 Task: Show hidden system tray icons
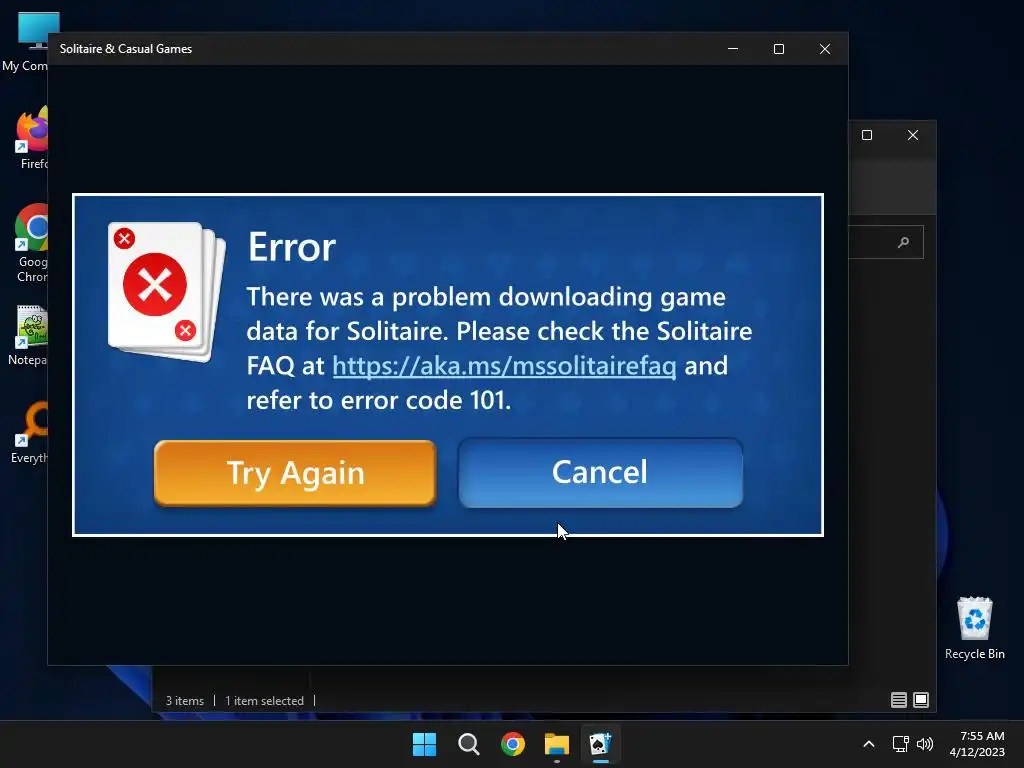[x=869, y=744]
